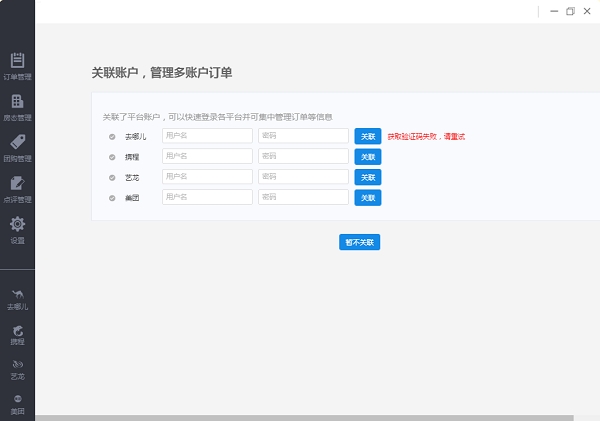This screenshot has height=421, width=600.
Task: Open 团购管理 tag icon
Action: pos(17,142)
